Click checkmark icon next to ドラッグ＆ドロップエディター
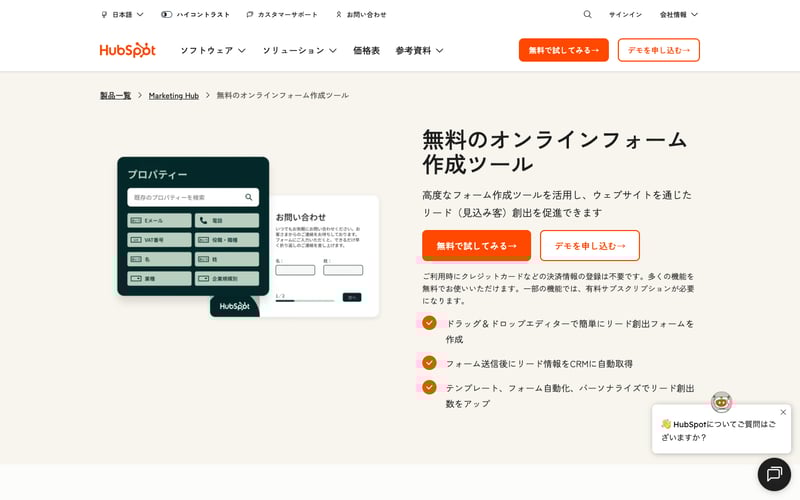The image size is (800, 500). tap(429, 322)
